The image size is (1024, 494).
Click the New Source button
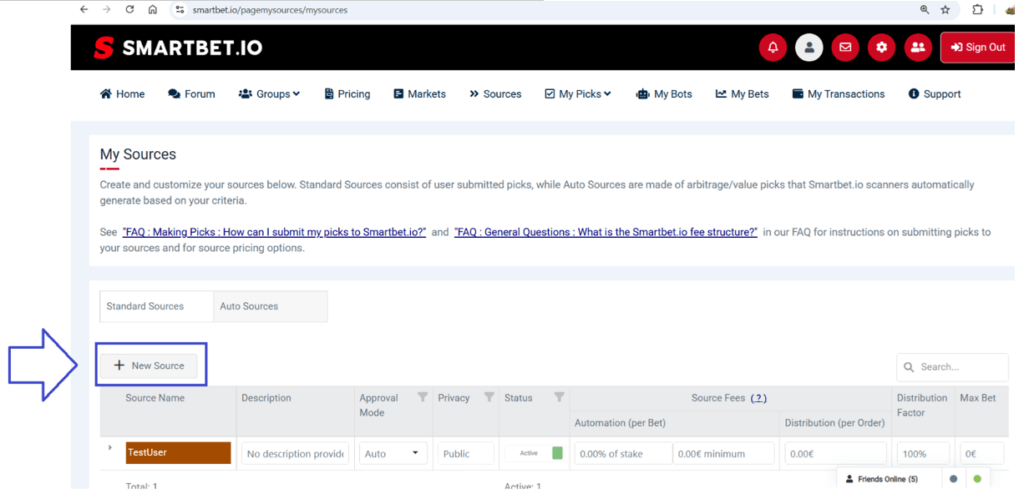tap(150, 366)
